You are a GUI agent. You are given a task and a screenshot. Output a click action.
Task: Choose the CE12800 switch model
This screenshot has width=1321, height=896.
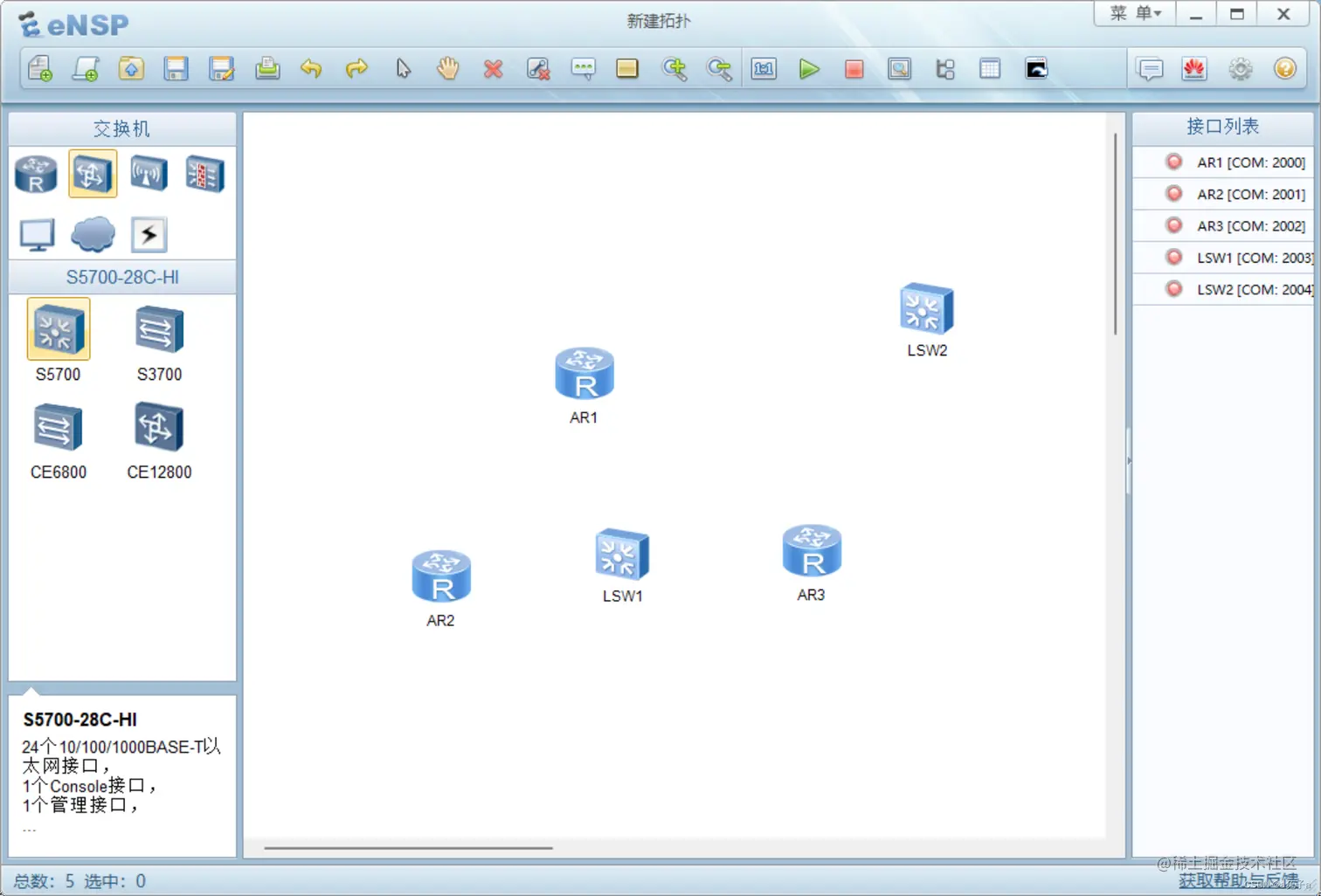tap(159, 440)
